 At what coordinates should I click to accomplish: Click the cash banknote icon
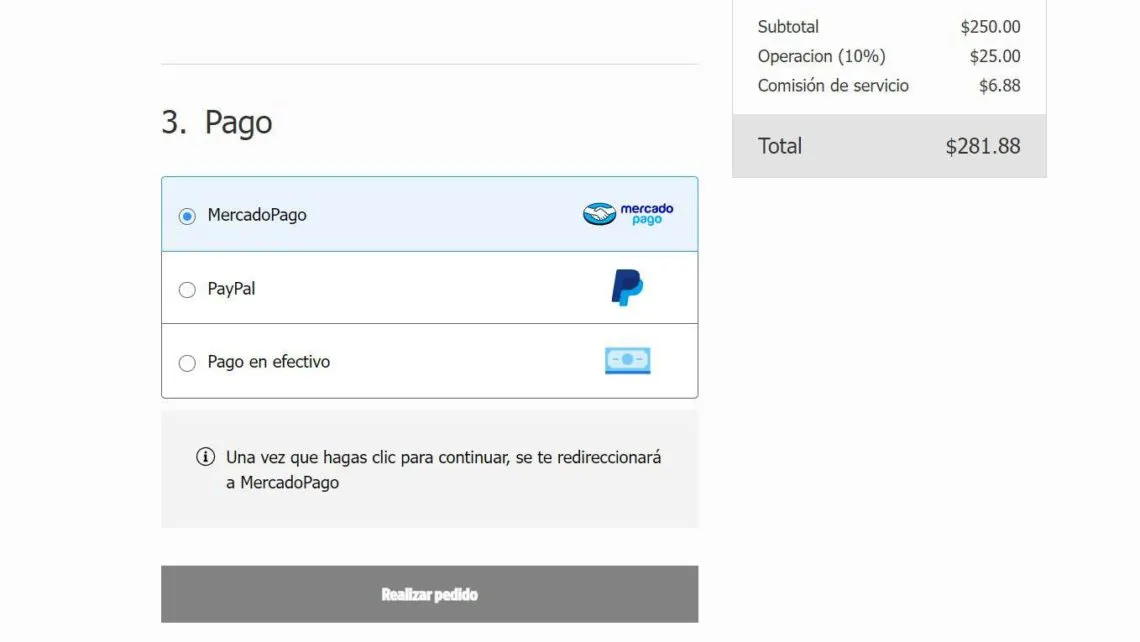627,361
